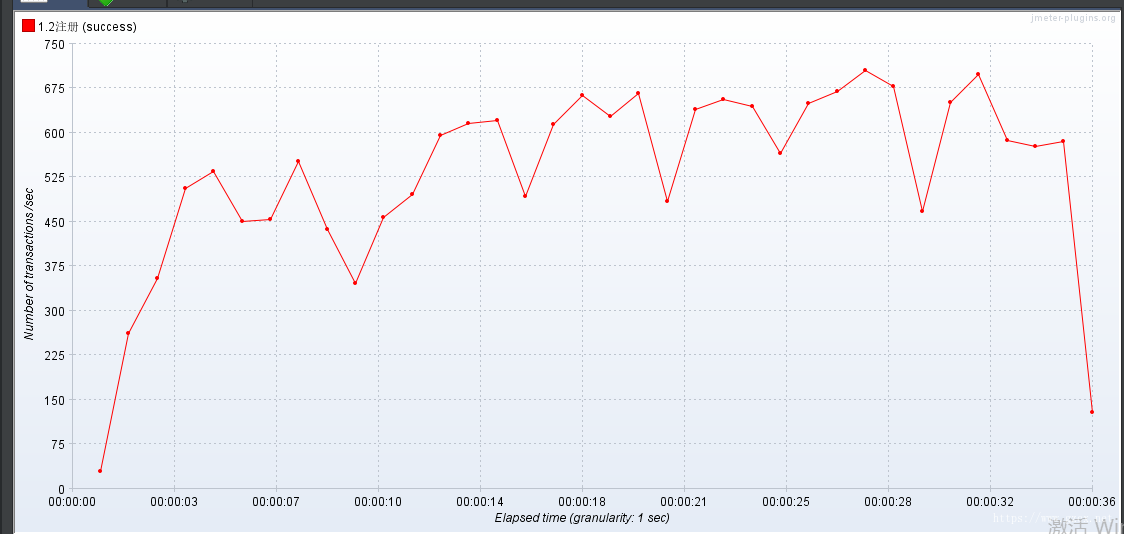
Task: Click the 00:00:32 time label
Action: point(990,502)
